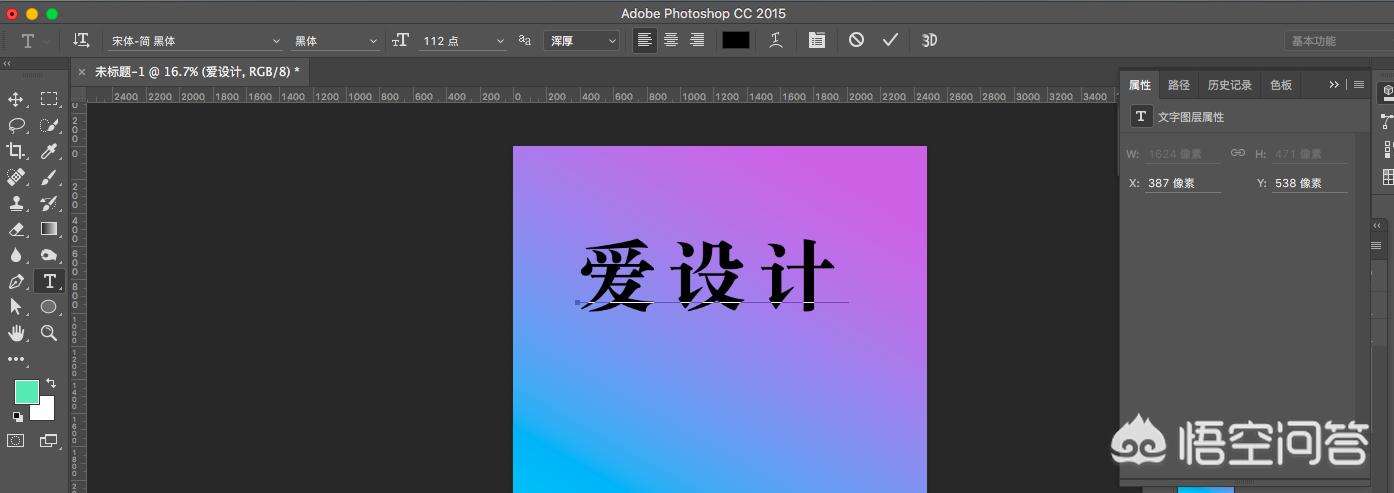Toggle link between width and height
Image resolution: width=1394 pixels, height=493 pixels.
[1238, 153]
